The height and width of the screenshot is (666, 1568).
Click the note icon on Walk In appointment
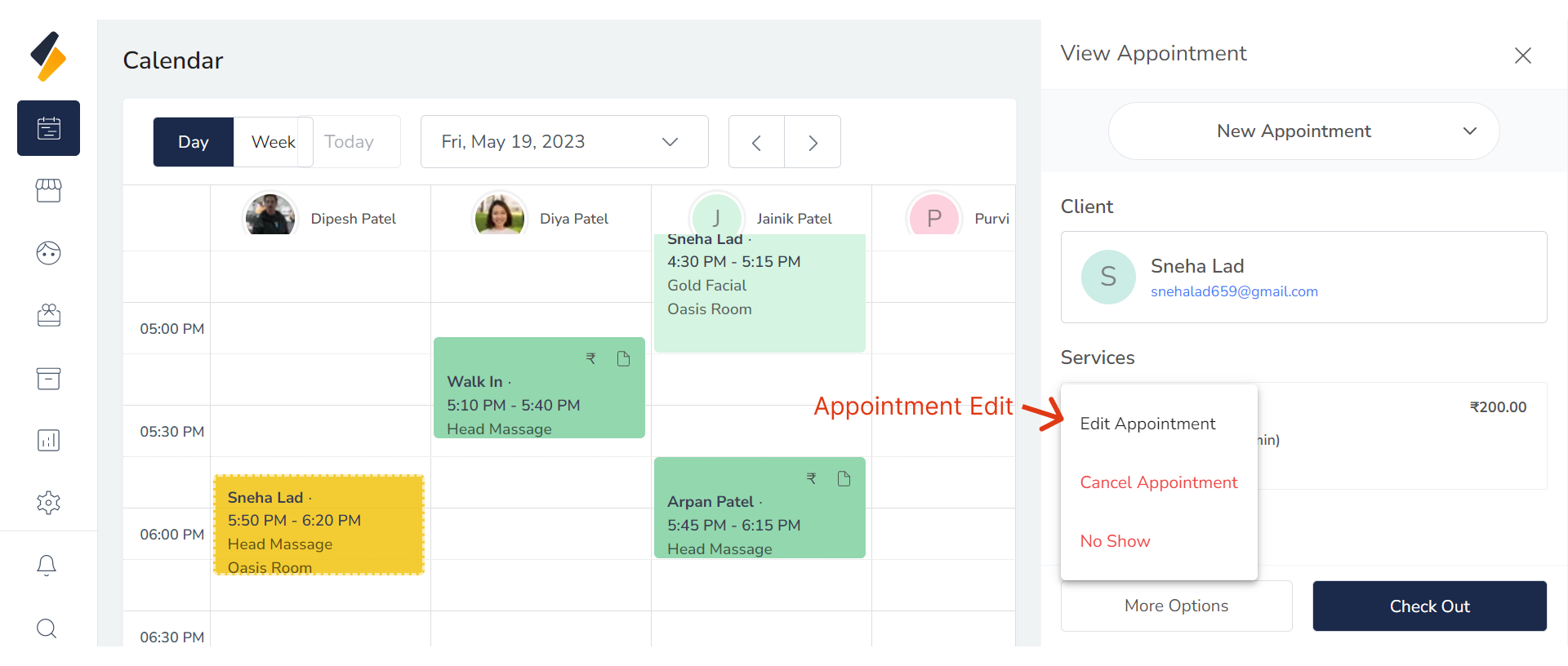click(x=623, y=359)
